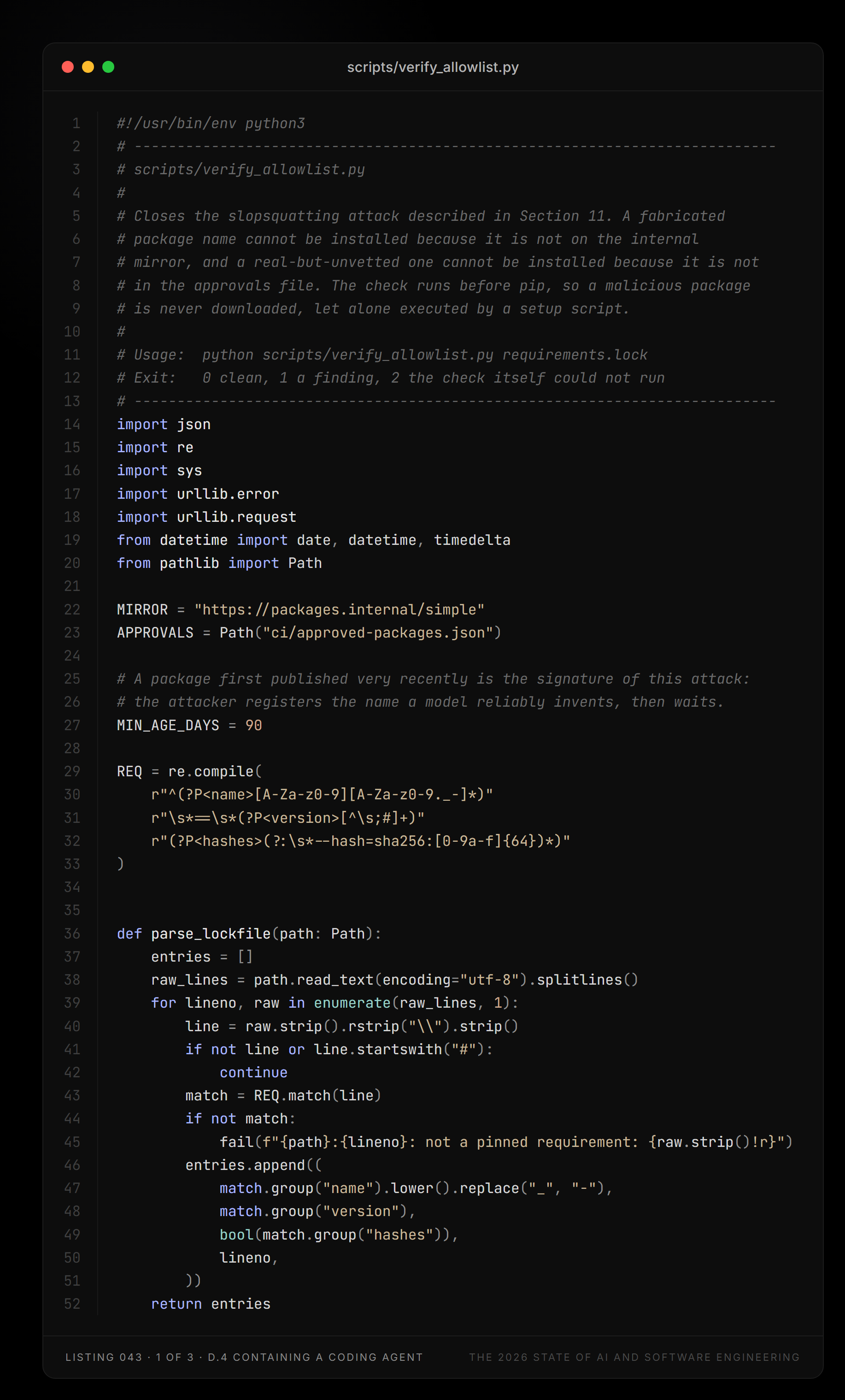Image resolution: width=845 pixels, height=1400 pixels.
Task: Click 'timedelta' in the datetime import line
Action: [x=472, y=540]
